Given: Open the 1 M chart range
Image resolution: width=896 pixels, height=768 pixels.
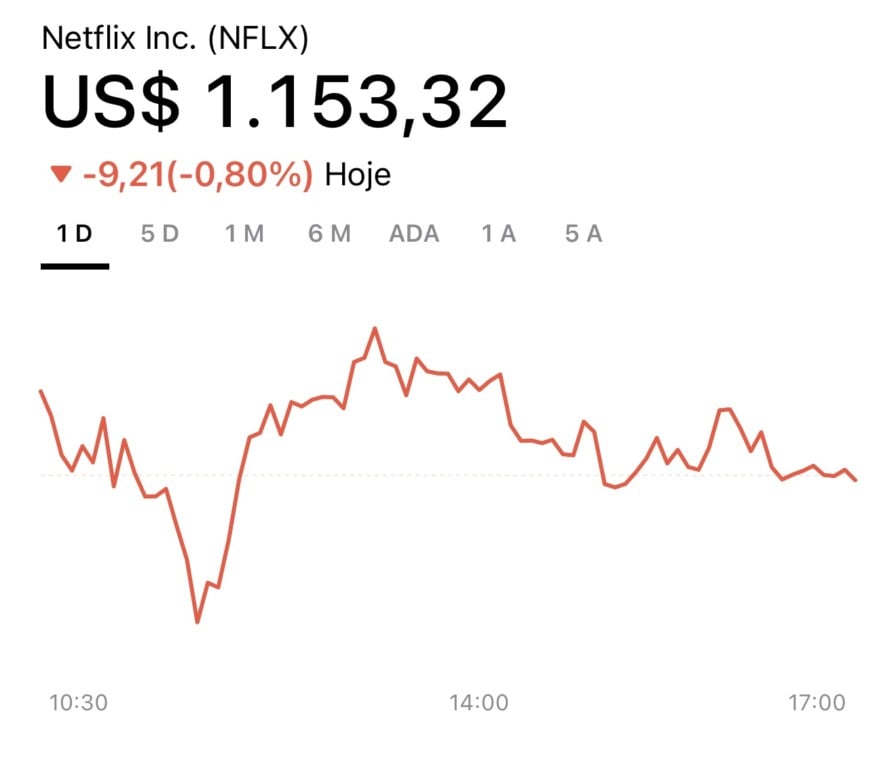Looking at the screenshot, I should point(244,234).
